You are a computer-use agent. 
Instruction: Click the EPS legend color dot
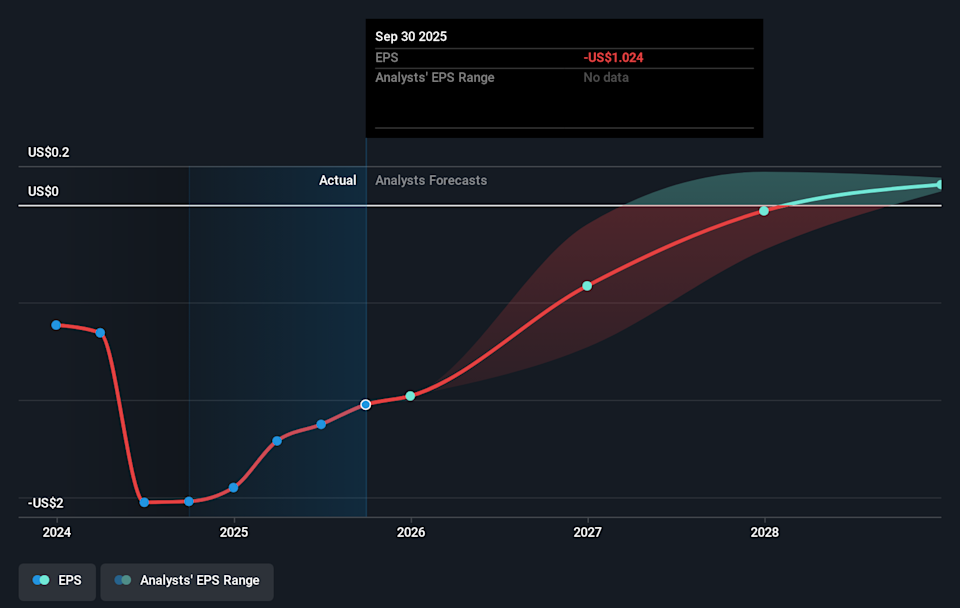42,581
